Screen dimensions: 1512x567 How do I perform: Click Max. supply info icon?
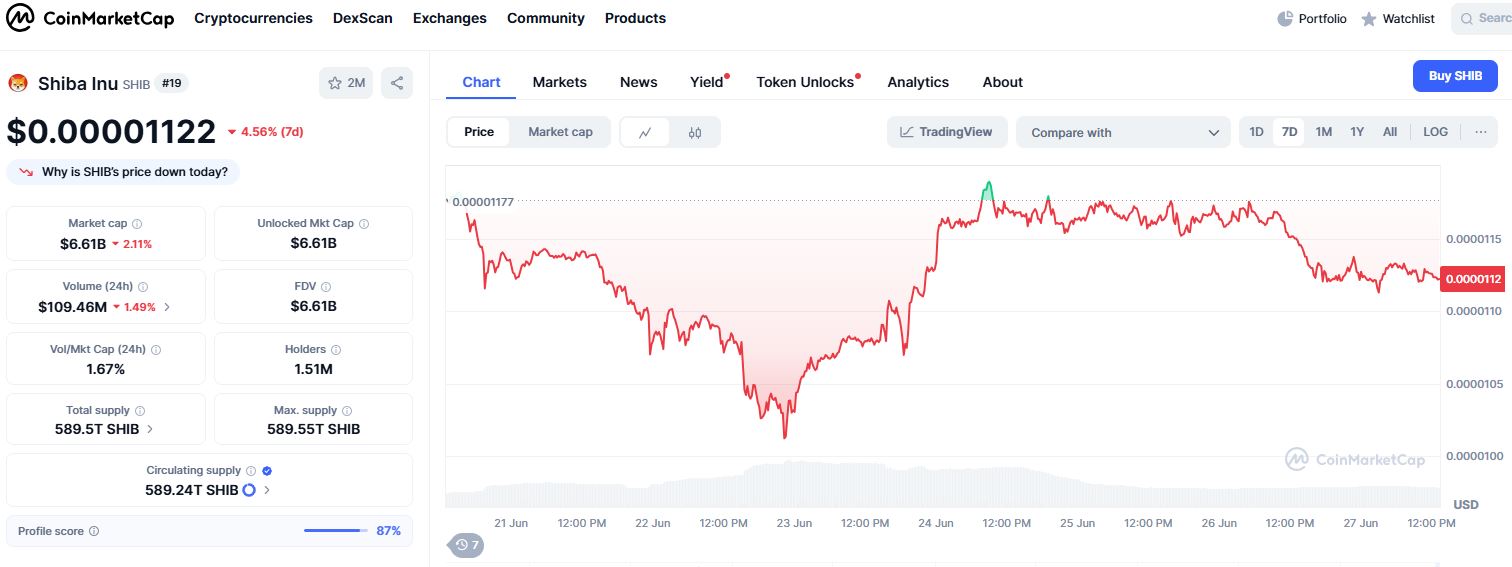[x=347, y=411]
